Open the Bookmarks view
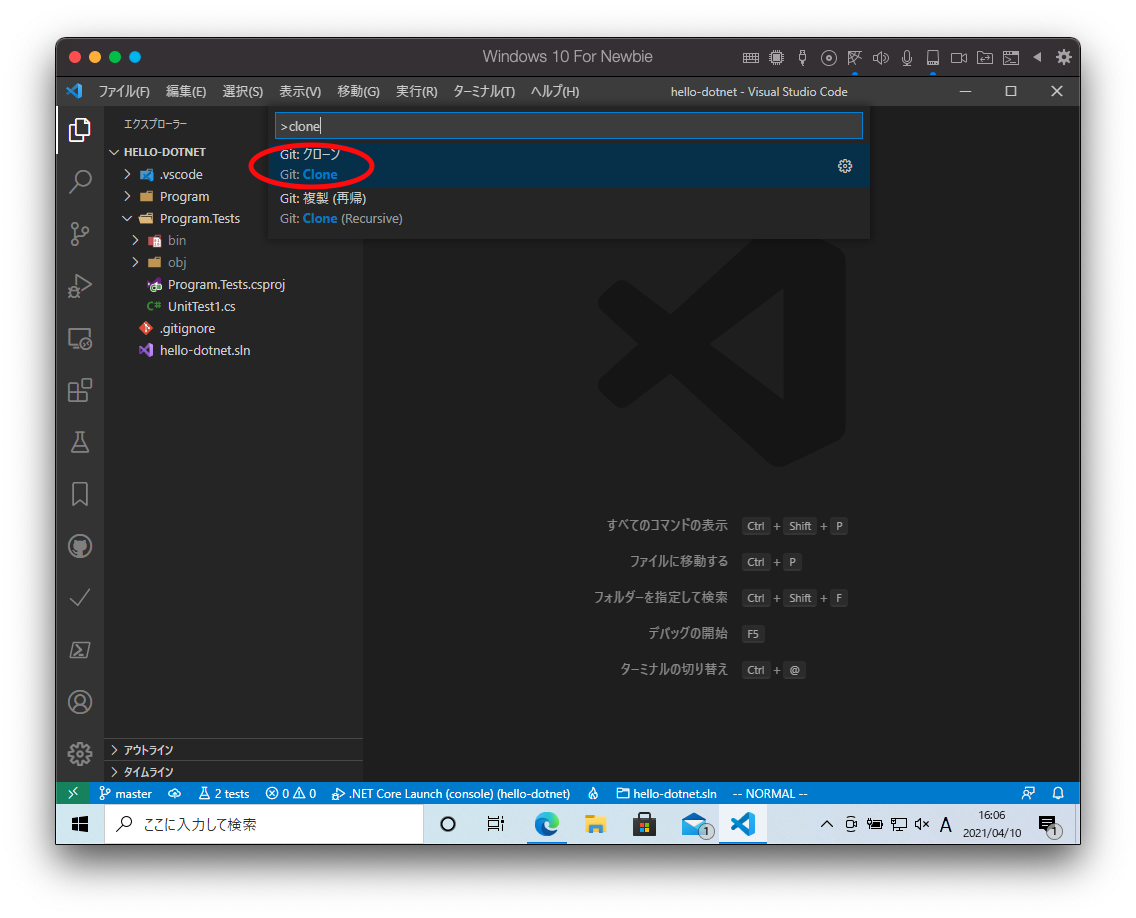The image size is (1136, 918). click(80, 494)
